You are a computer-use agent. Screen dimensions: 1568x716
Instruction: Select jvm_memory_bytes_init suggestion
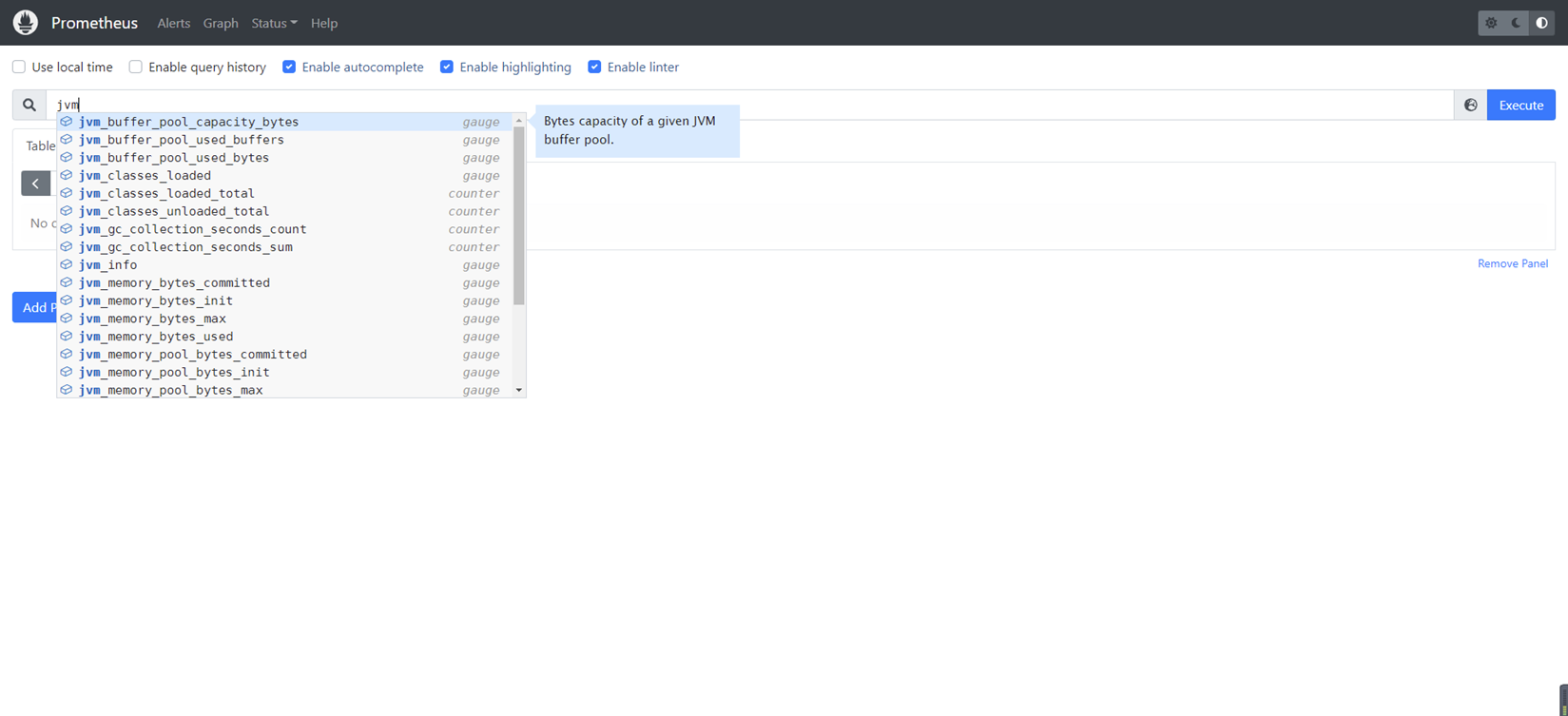[x=285, y=300]
